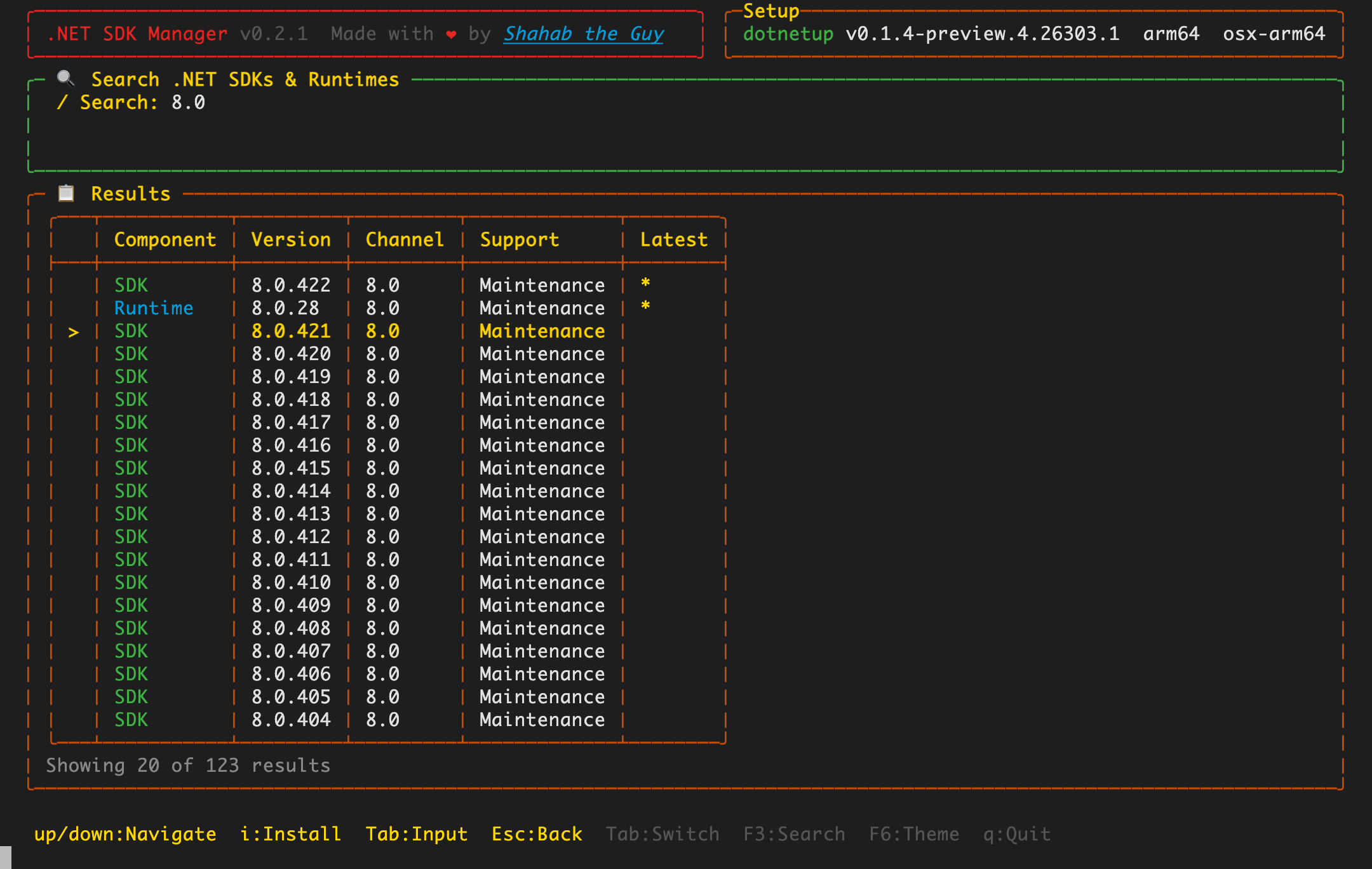Click the Support column header
Viewport: 1372px width, 869px height.
tap(520, 239)
